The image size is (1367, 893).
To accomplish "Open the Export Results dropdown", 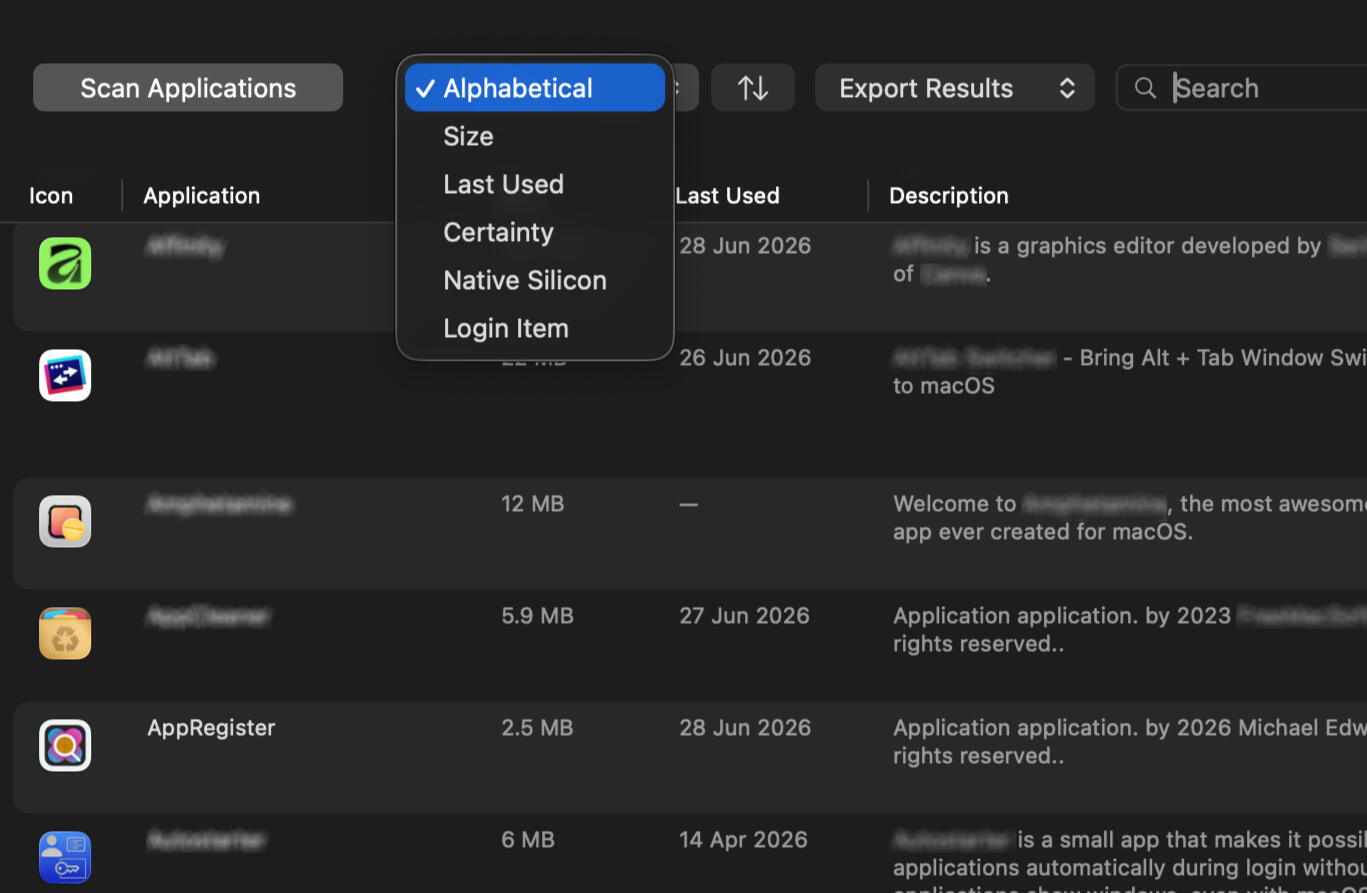I will pyautogui.click(x=955, y=88).
